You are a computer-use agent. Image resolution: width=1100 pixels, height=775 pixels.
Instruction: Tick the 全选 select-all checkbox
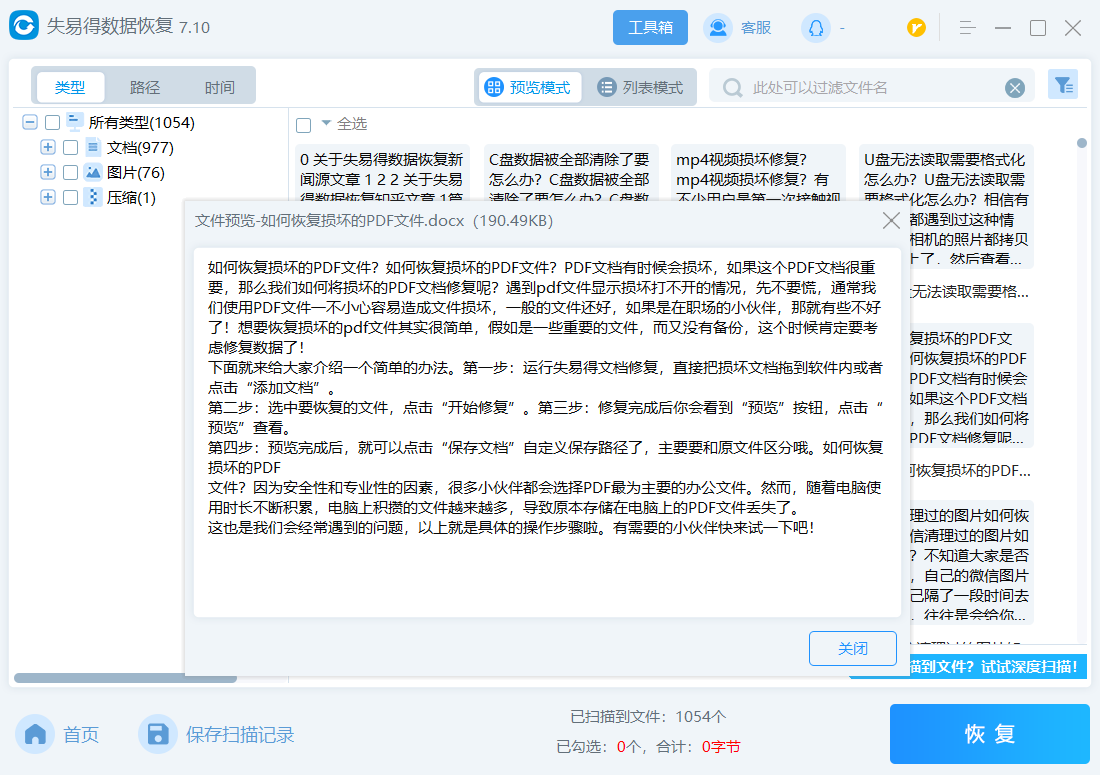[x=304, y=126]
